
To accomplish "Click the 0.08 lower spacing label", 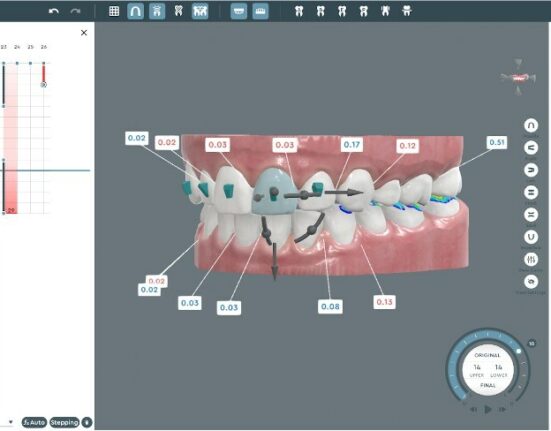I will click(x=330, y=307).
